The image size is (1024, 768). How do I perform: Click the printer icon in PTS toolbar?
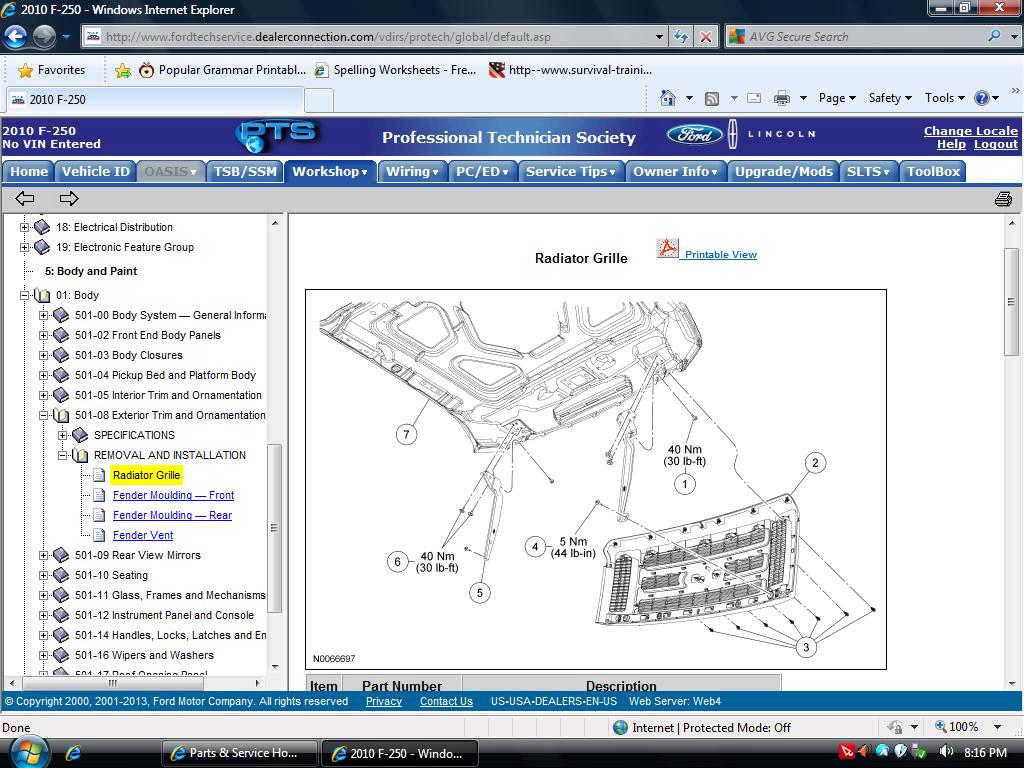(x=1003, y=199)
